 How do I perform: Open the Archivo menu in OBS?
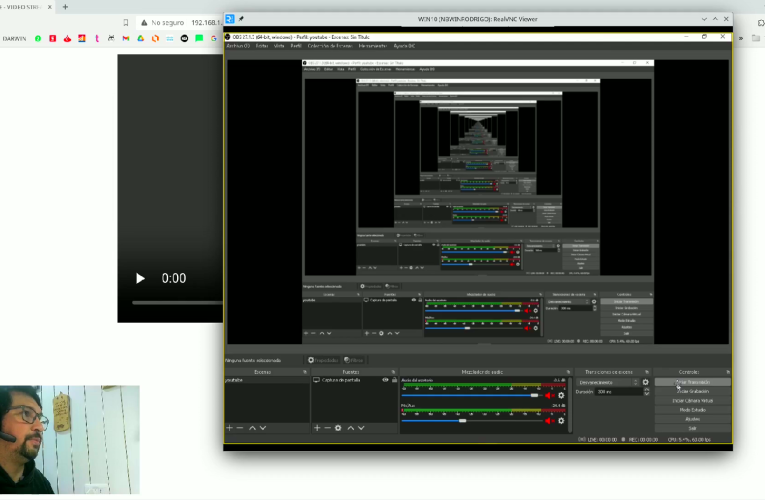coord(238,46)
